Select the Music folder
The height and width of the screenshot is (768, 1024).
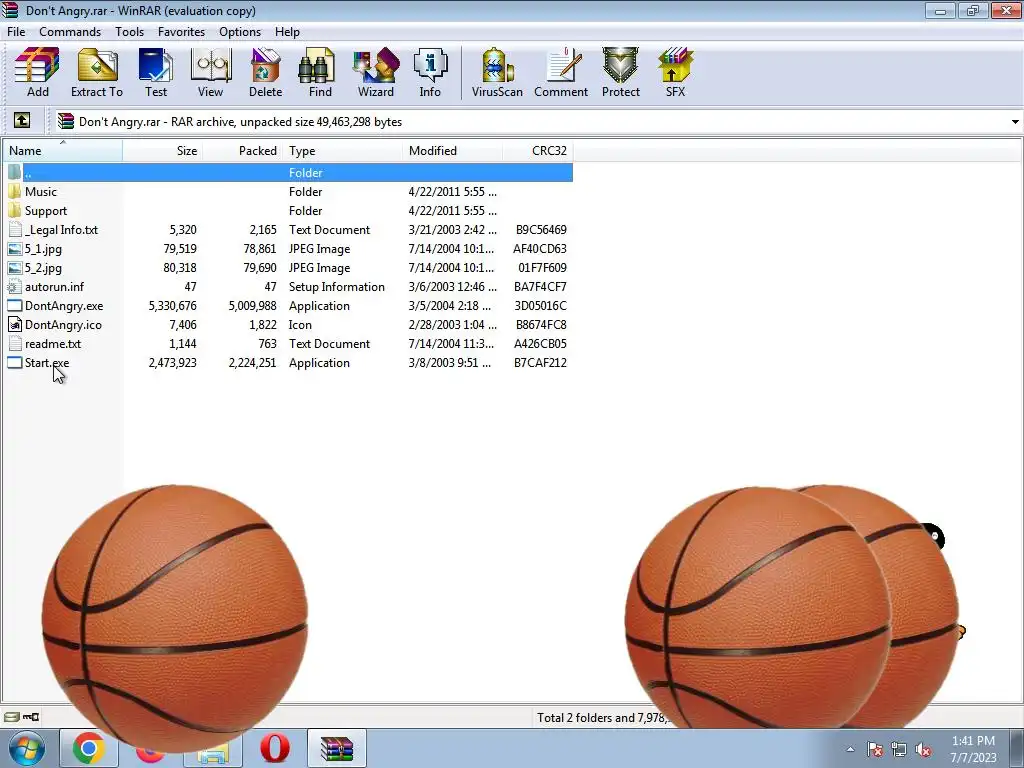40,191
